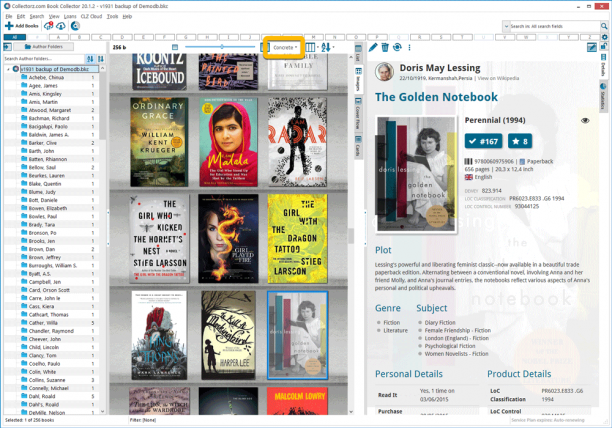Click the cloud upload icon in toolbar

tap(61, 26)
